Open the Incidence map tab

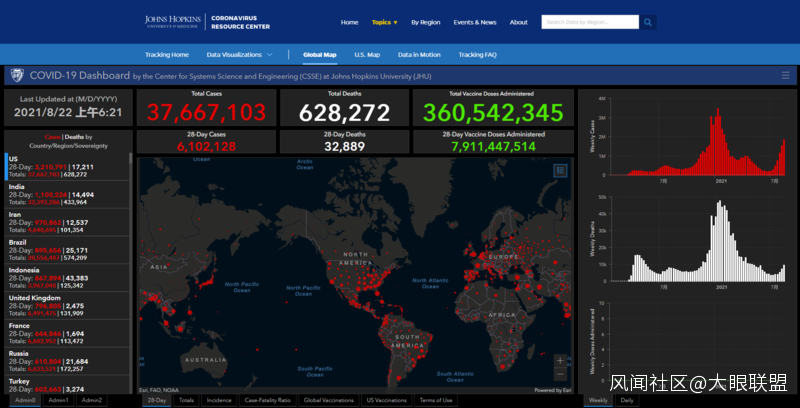[x=219, y=400]
